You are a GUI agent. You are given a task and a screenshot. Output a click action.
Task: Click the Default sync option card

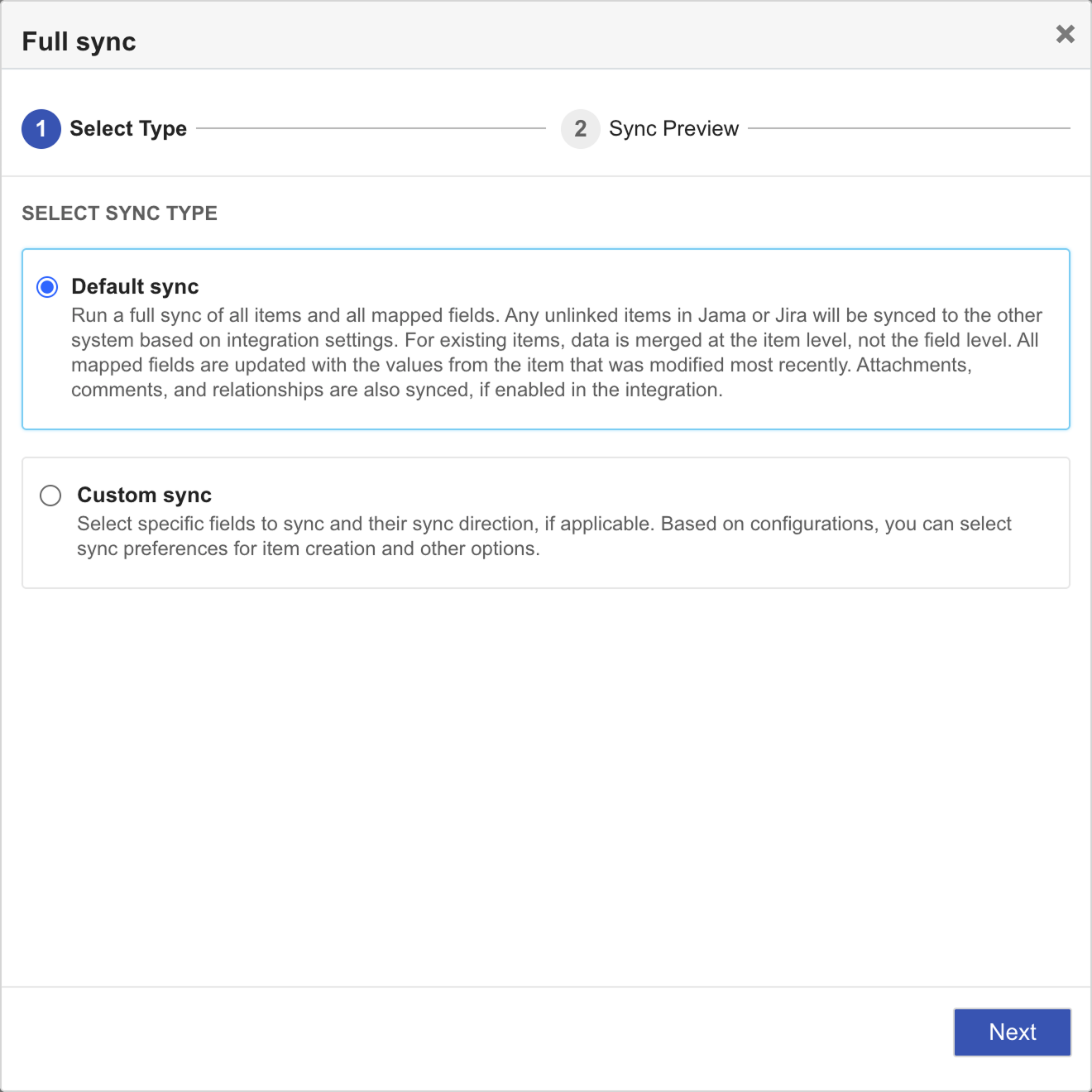pos(546,339)
